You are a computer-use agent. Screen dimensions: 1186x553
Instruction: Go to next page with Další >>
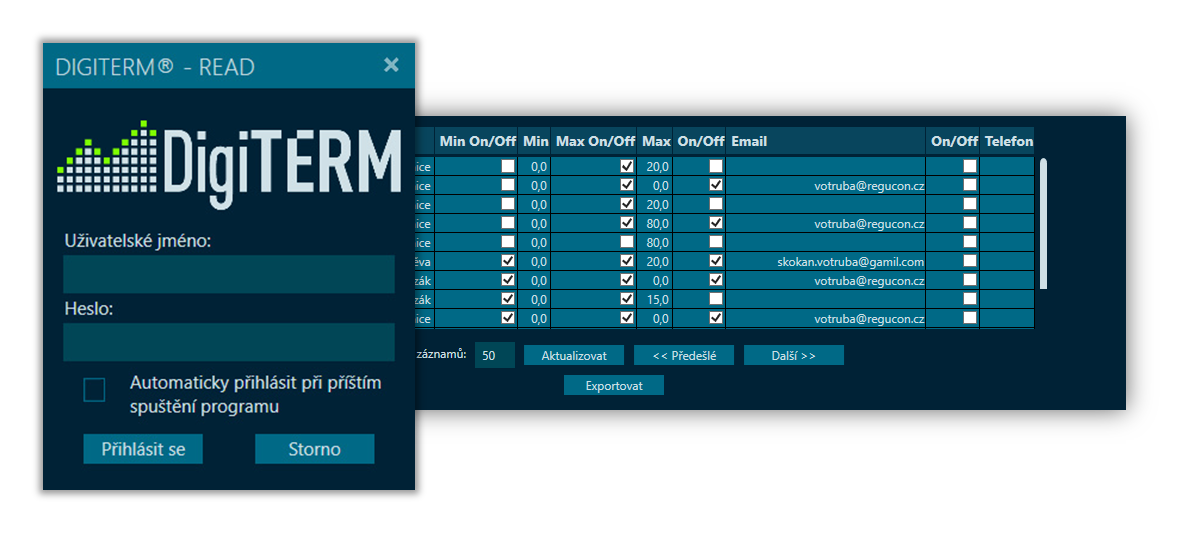(x=793, y=355)
